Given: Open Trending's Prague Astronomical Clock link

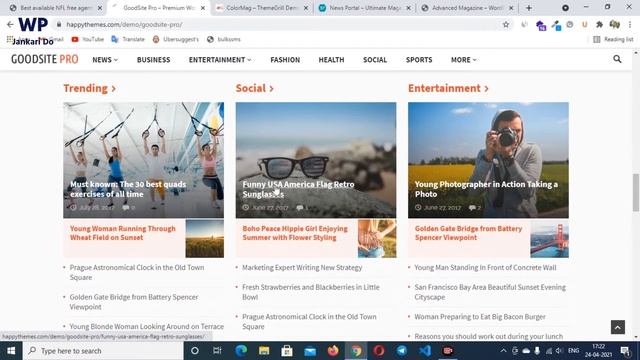Looking at the screenshot, I should point(137,272).
